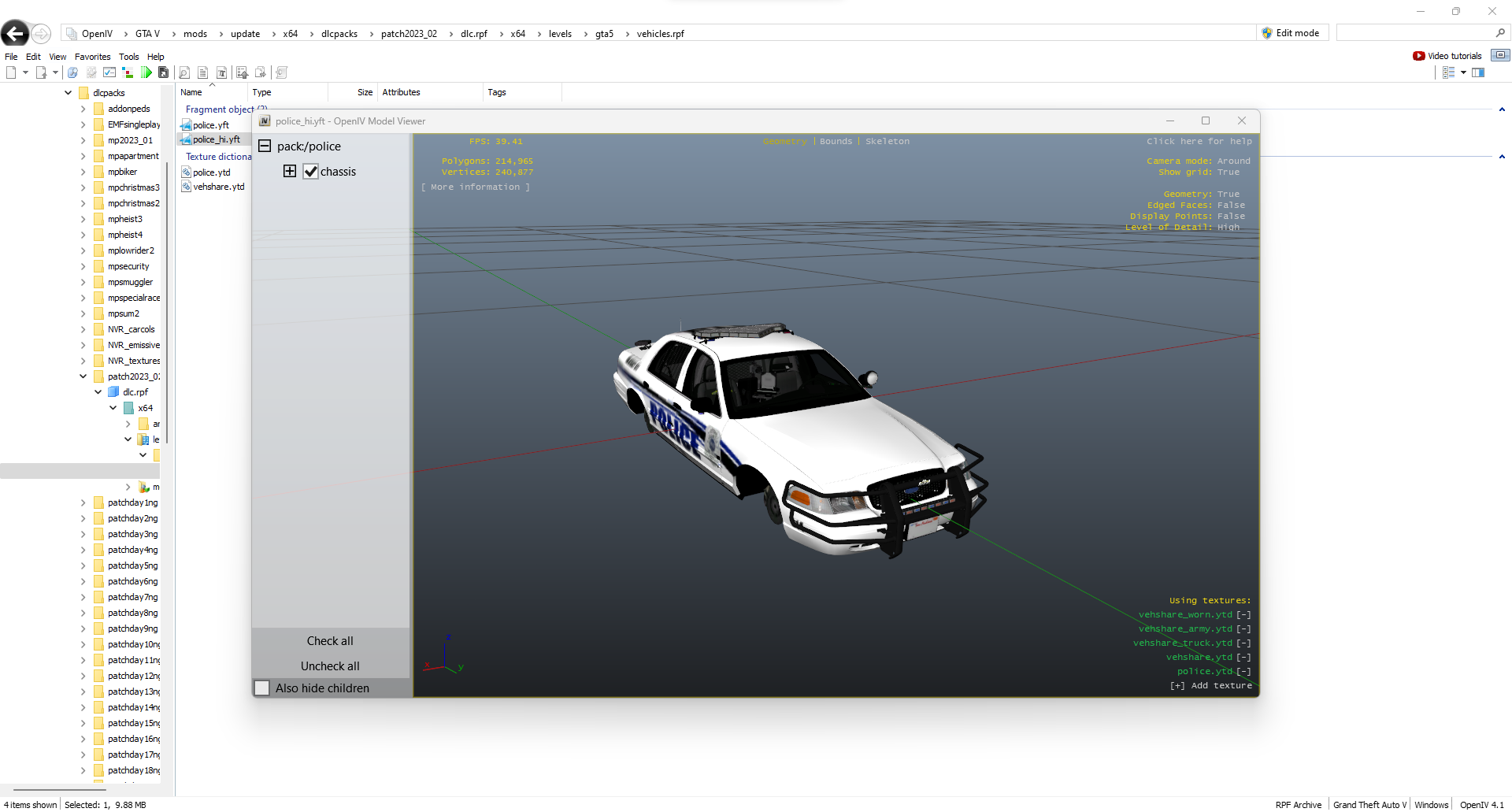Collapse the pack:/police node

(x=265, y=146)
